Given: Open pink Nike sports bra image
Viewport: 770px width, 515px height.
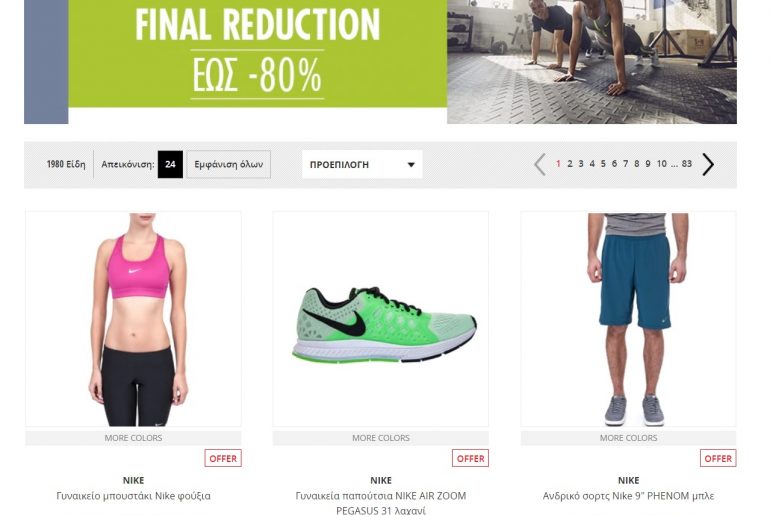Looking at the screenshot, I should pos(133,319).
